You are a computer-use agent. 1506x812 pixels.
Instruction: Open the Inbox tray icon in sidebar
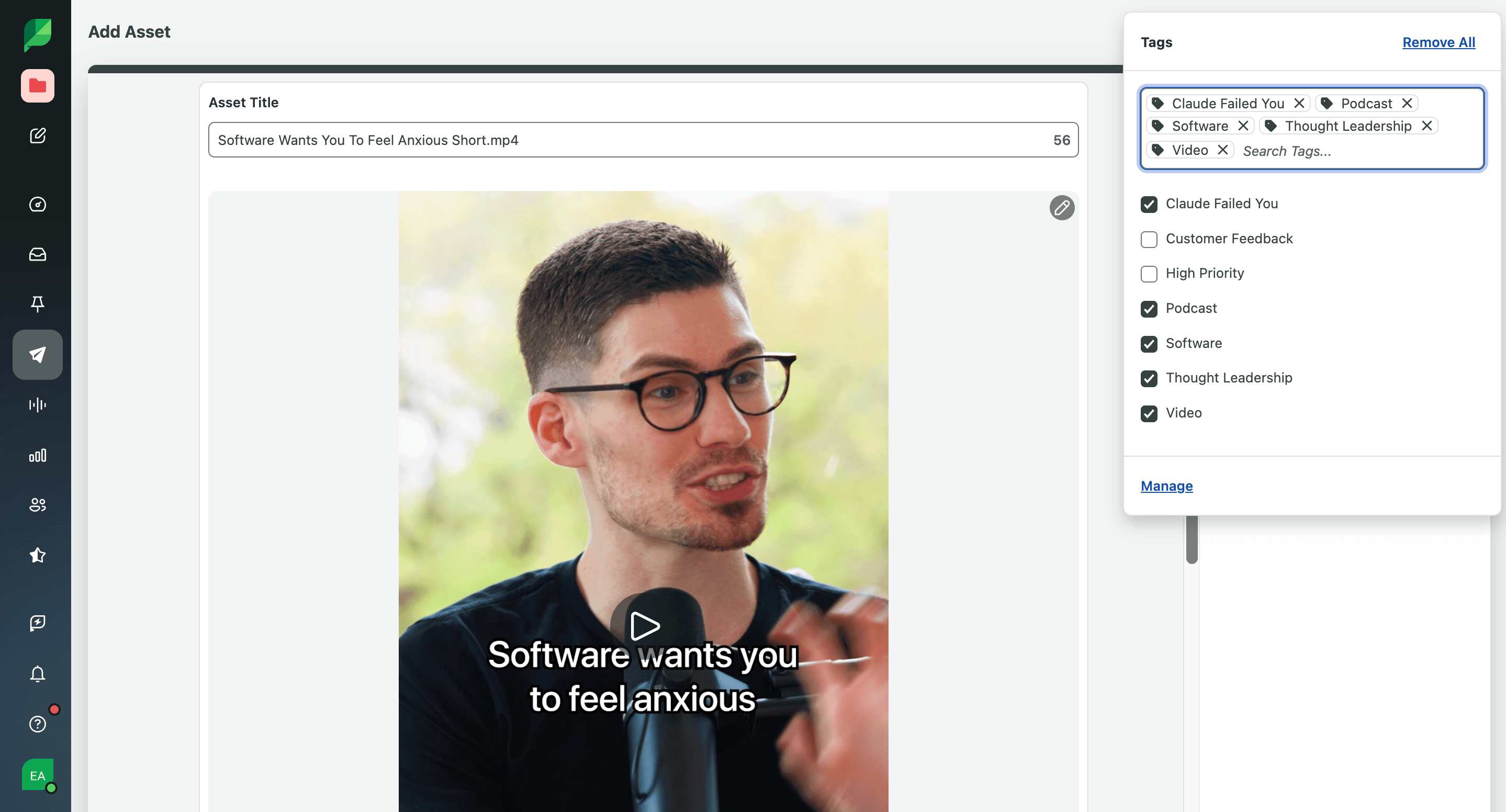38,254
